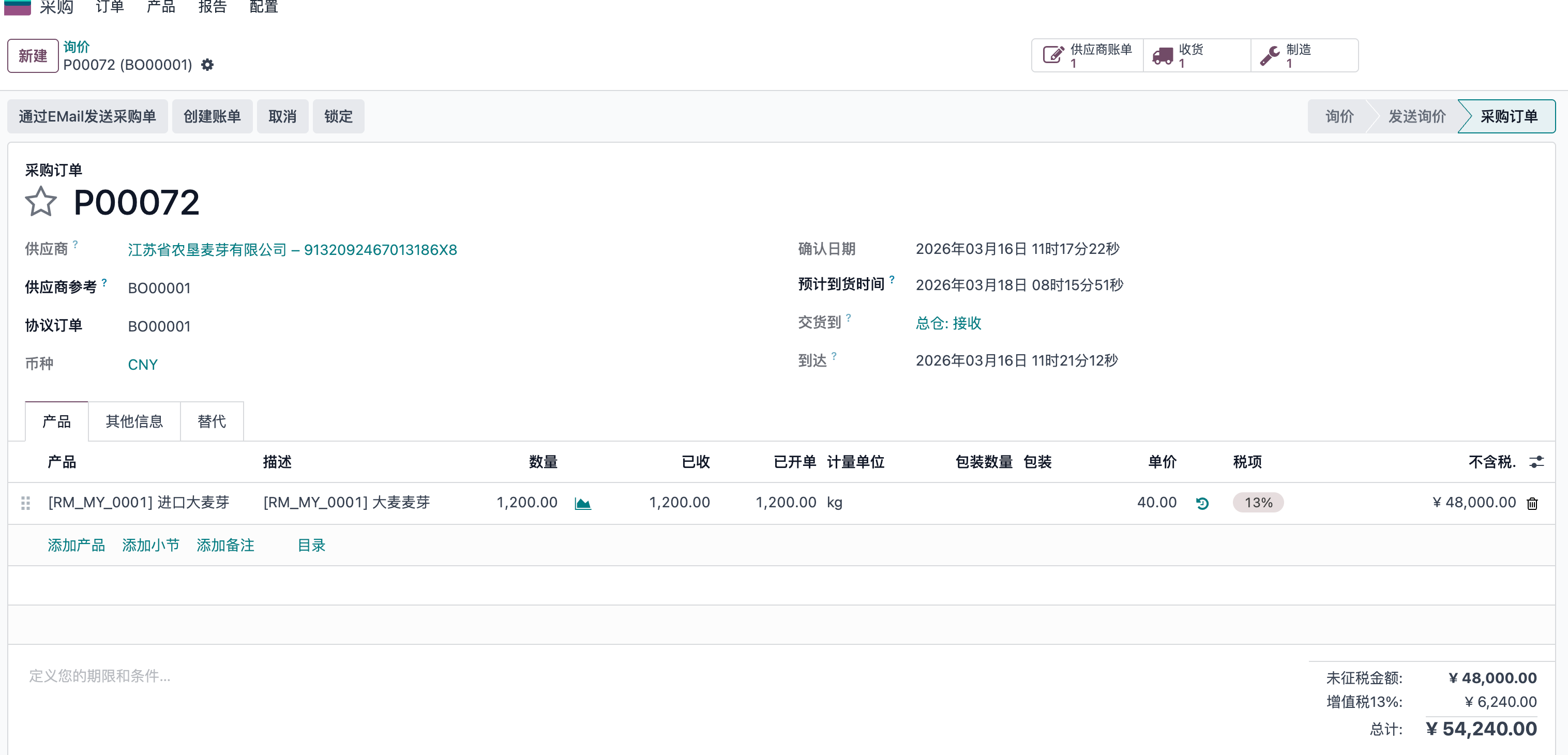Switch to the 替代 tab

(x=212, y=421)
